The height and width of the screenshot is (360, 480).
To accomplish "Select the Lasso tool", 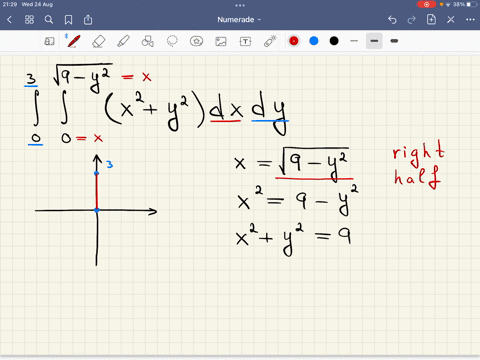I will [172, 41].
